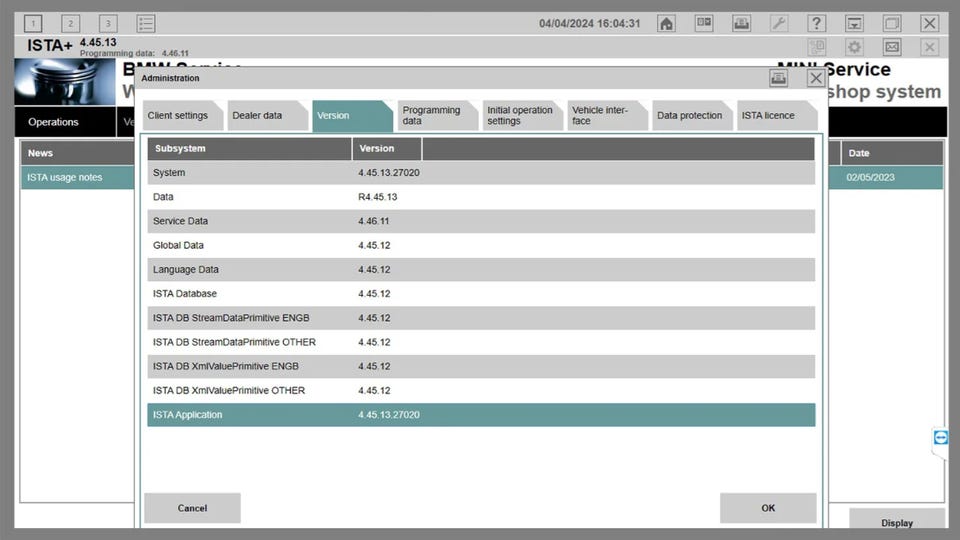
Task: Select the ISTA Application row
Action: point(481,414)
